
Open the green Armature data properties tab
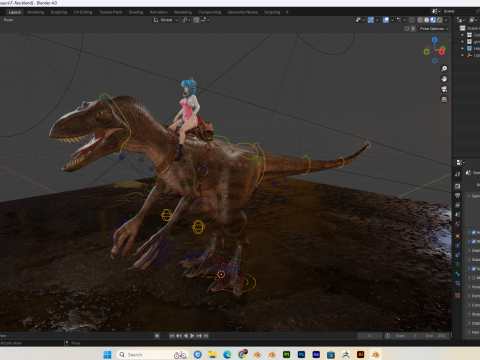(x=458, y=264)
